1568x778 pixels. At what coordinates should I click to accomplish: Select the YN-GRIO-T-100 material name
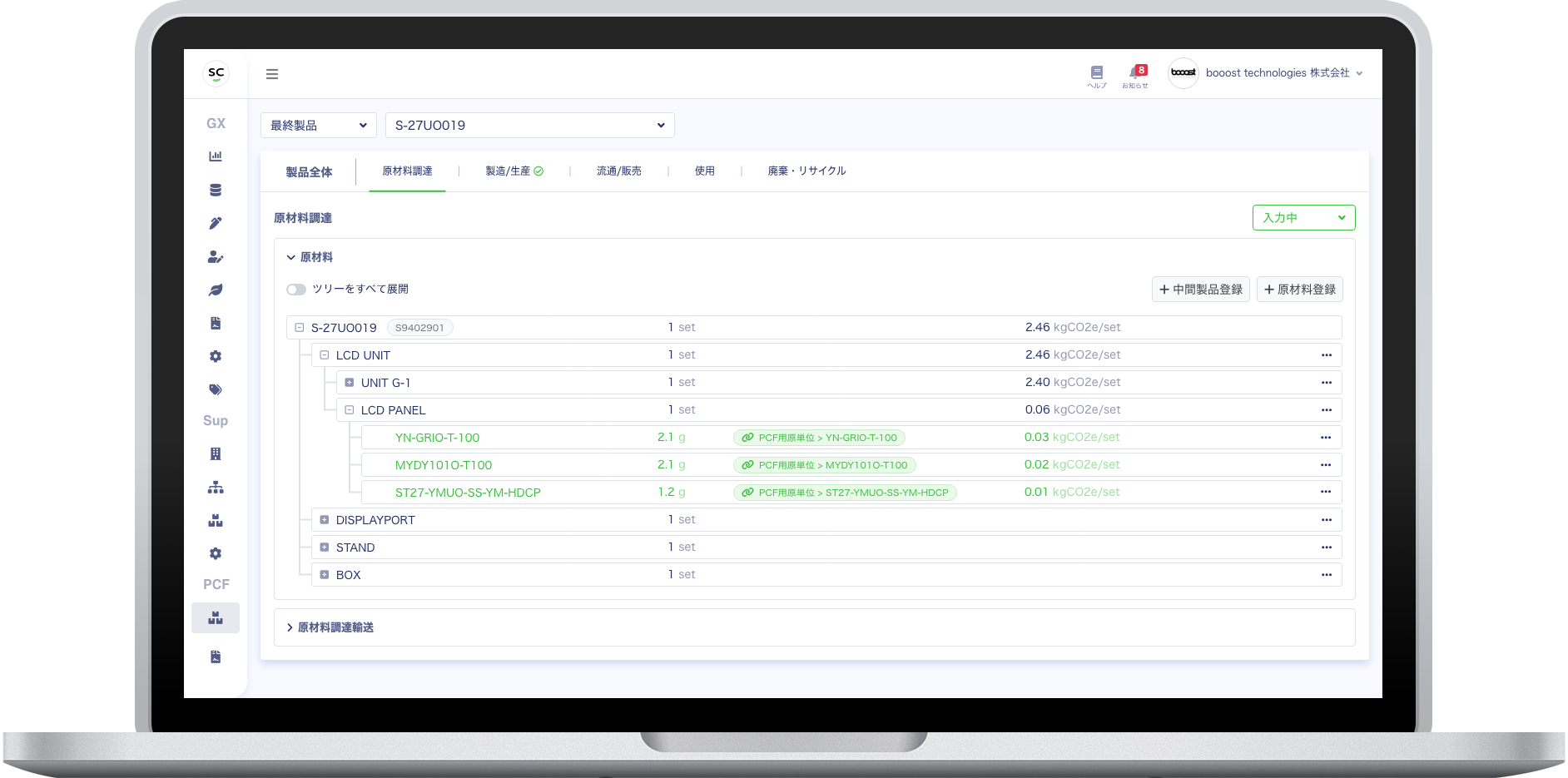click(x=437, y=438)
